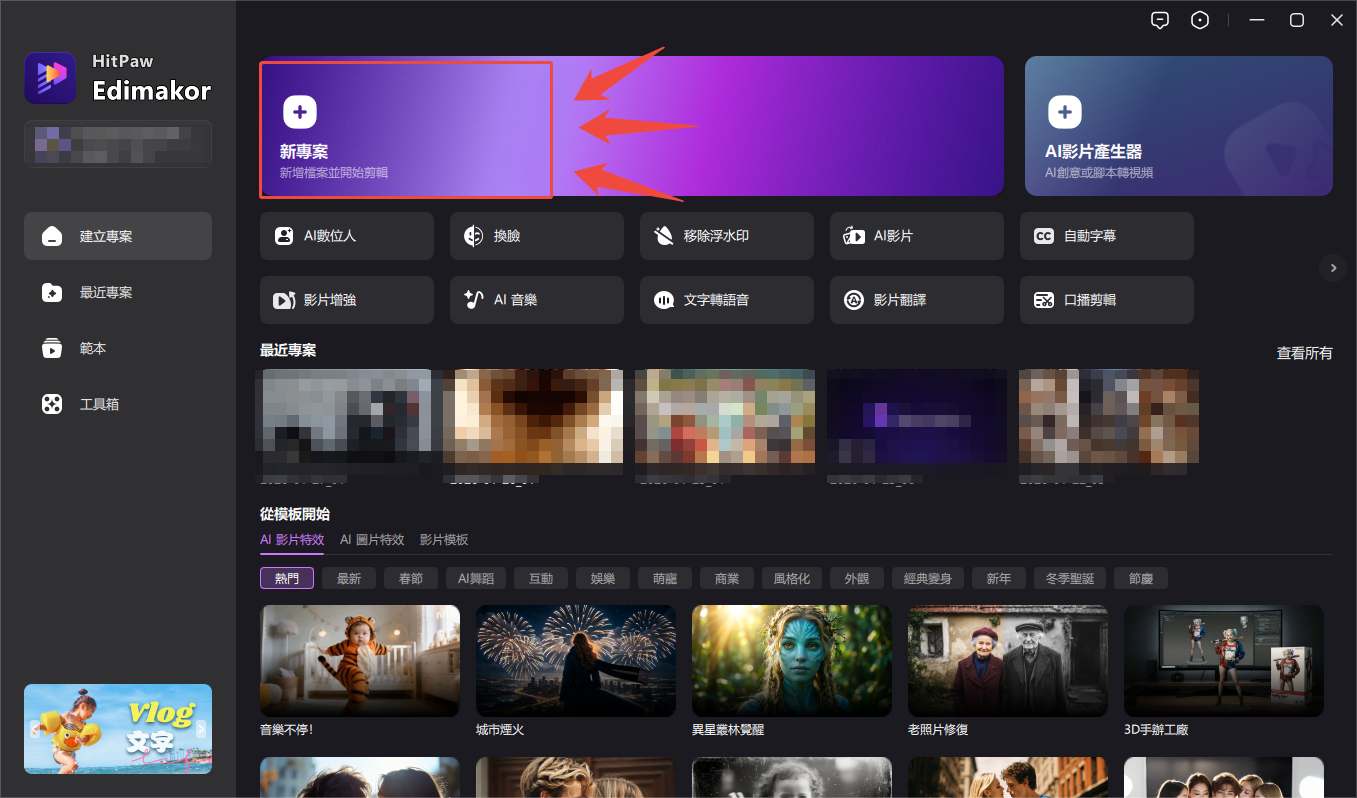Switch to the 影片模板 tab
Viewport: 1357px width, 798px height.
(444, 539)
